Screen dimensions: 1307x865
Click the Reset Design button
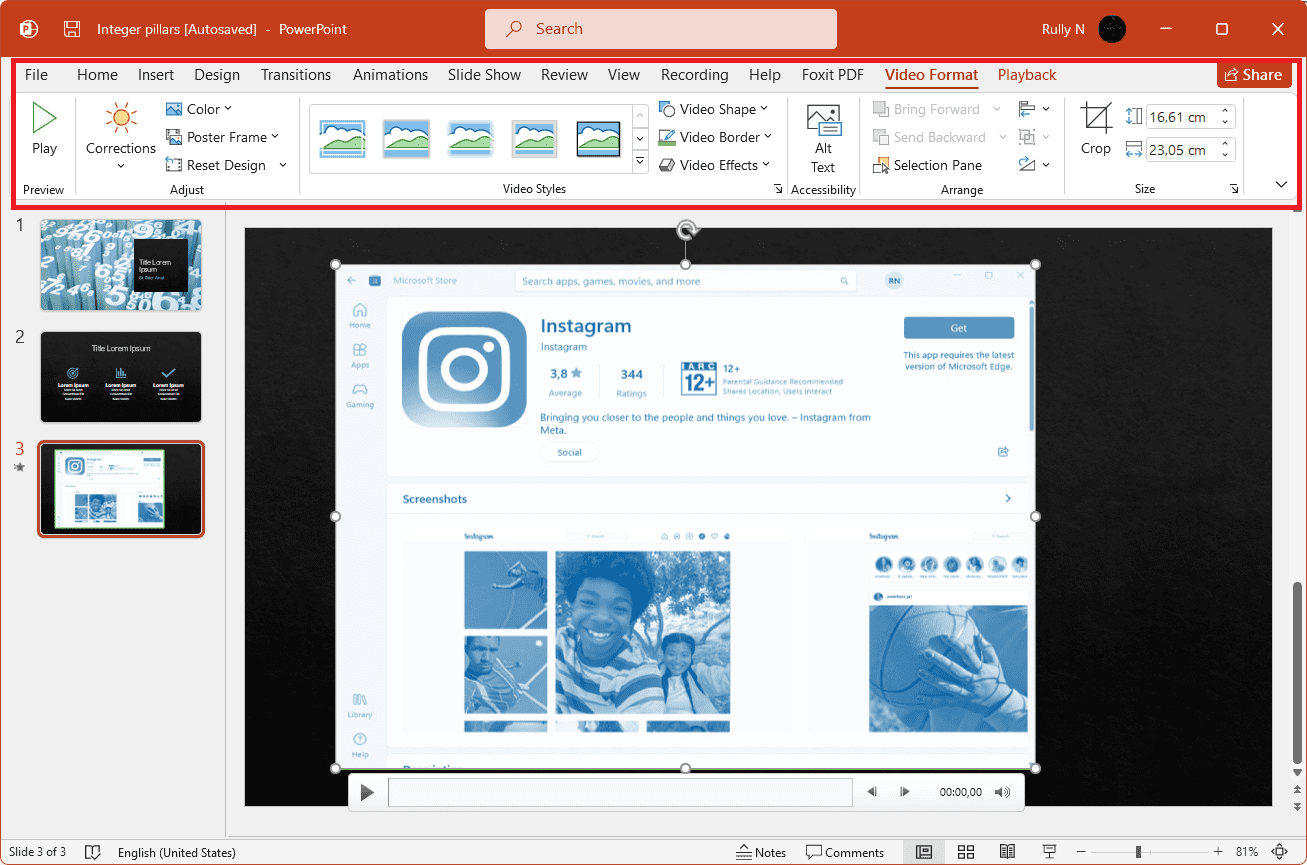click(x=216, y=165)
